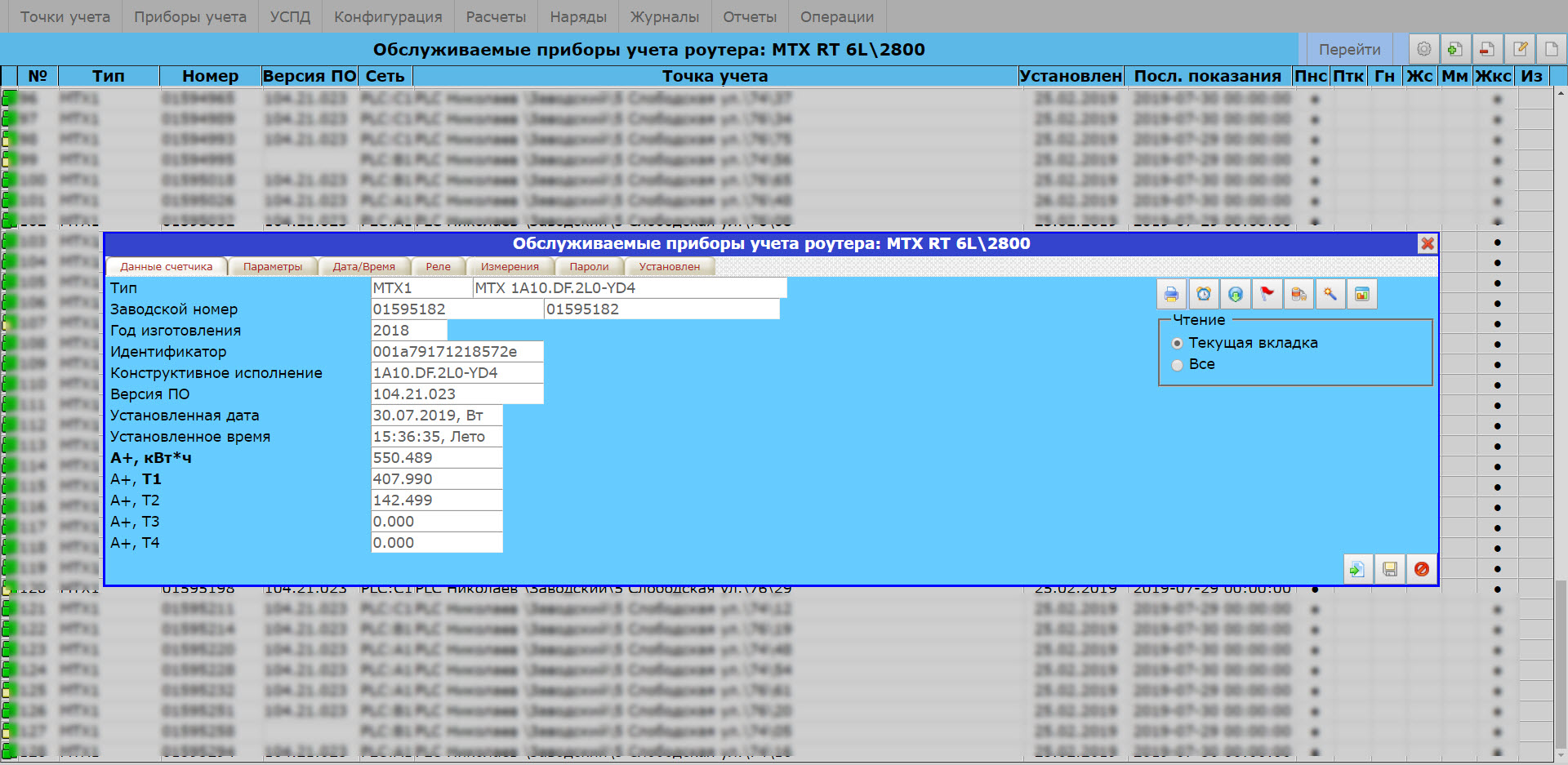Click the 'A+, T1' value 407.990
This screenshot has width=1568, height=765.
pos(437,479)
